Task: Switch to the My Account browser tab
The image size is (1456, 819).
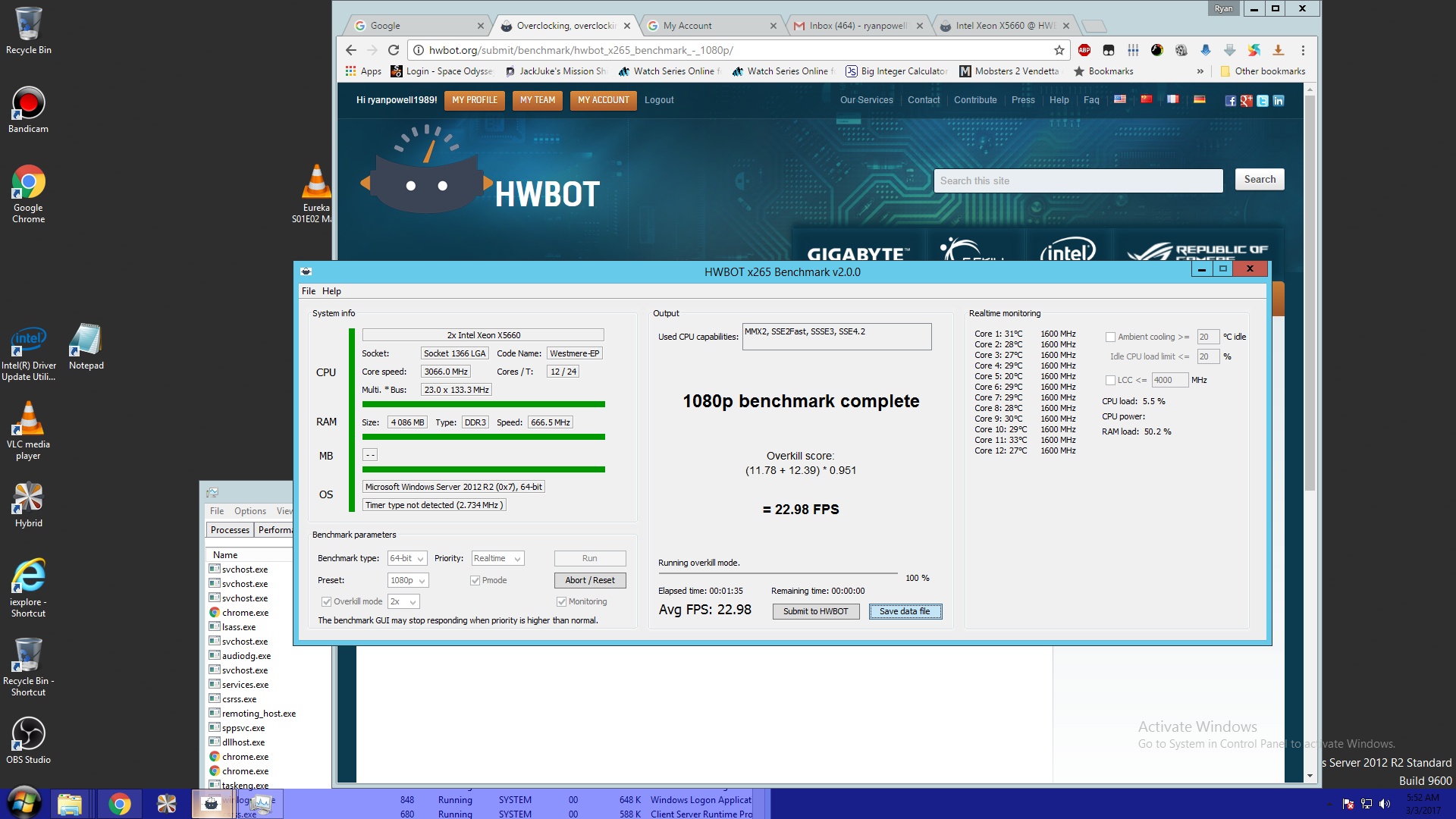Action: pos(713,26)
